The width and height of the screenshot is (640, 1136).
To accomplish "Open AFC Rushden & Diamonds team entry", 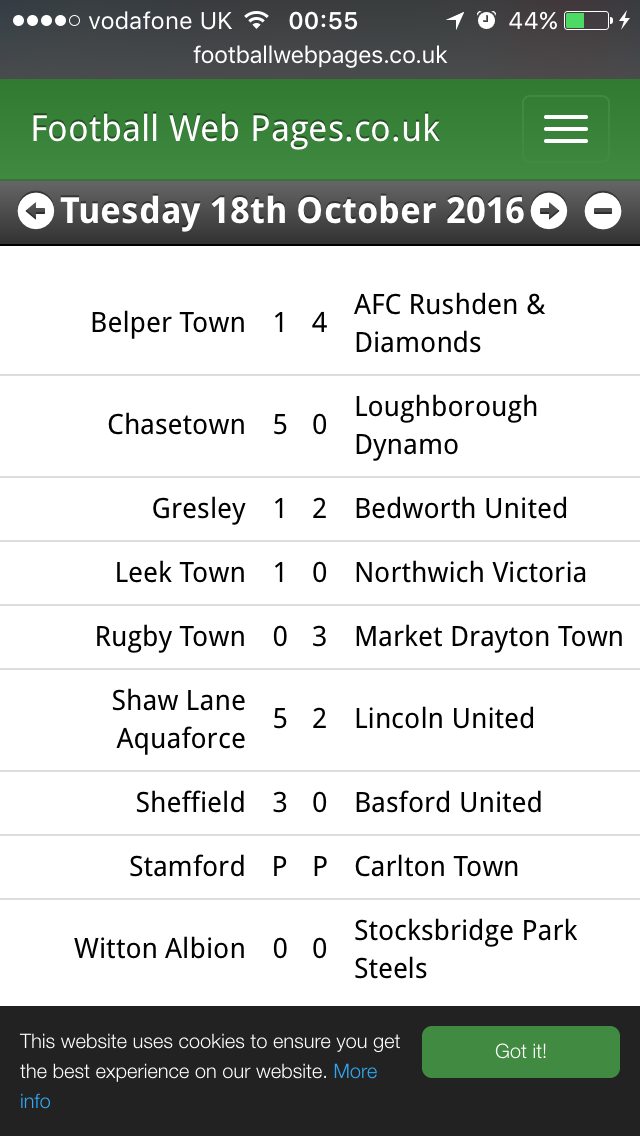I will pos(450,323).
